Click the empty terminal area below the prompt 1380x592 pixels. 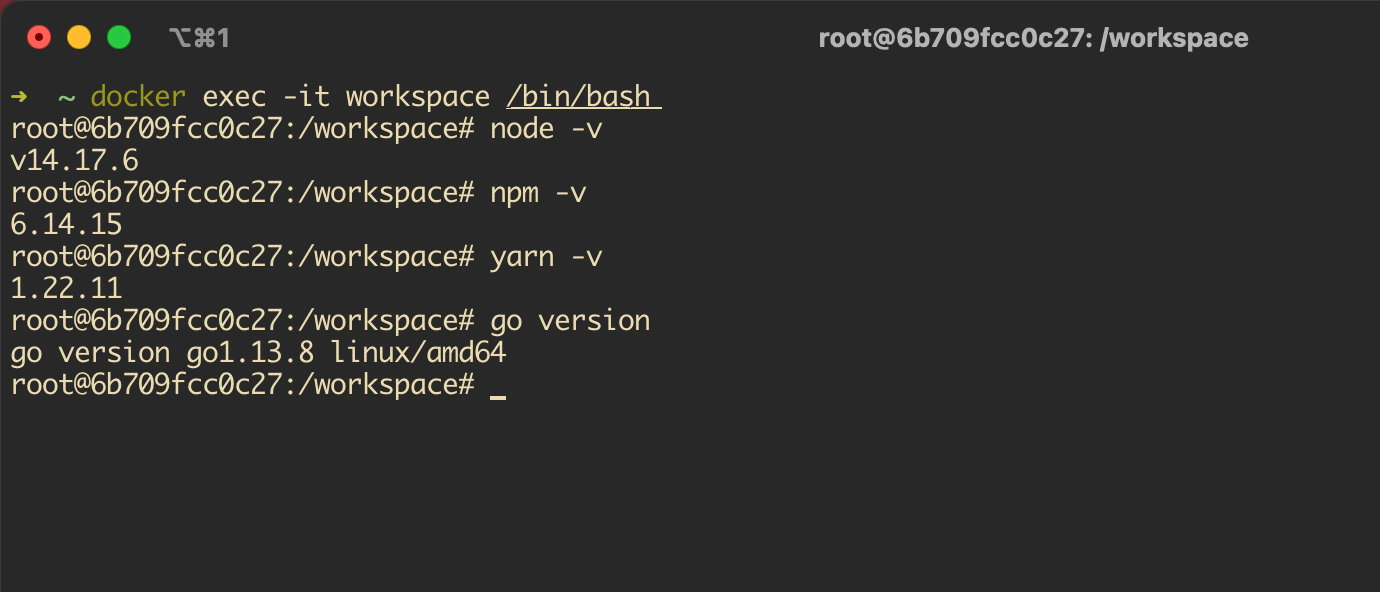690,495
